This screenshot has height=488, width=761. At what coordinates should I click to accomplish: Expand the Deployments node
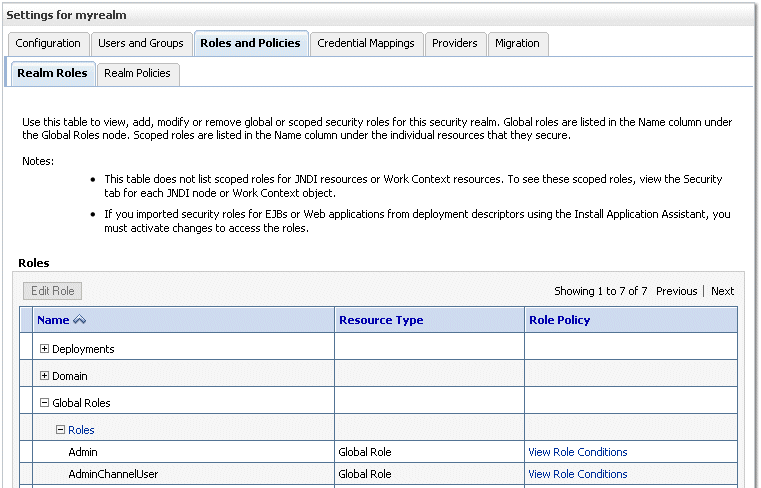(44, 349)
